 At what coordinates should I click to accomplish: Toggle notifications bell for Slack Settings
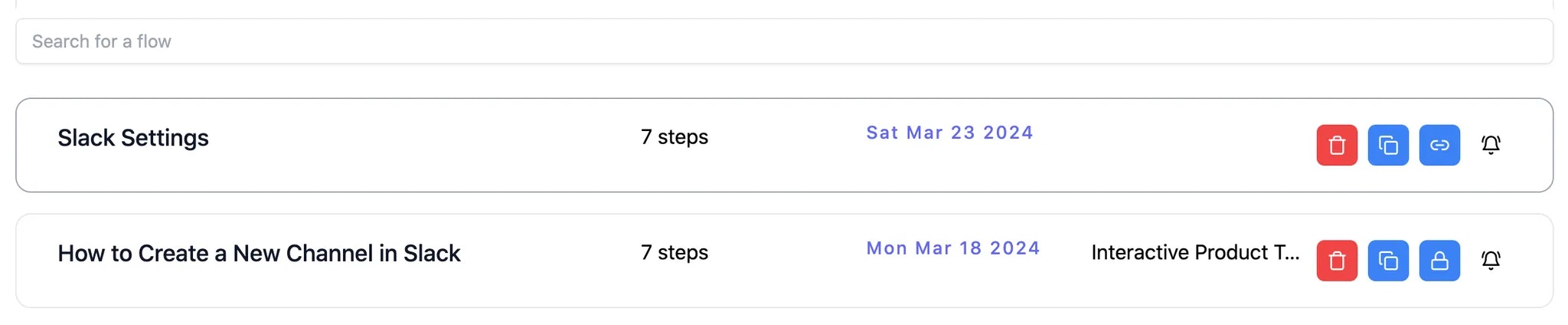pos(1491,145)
